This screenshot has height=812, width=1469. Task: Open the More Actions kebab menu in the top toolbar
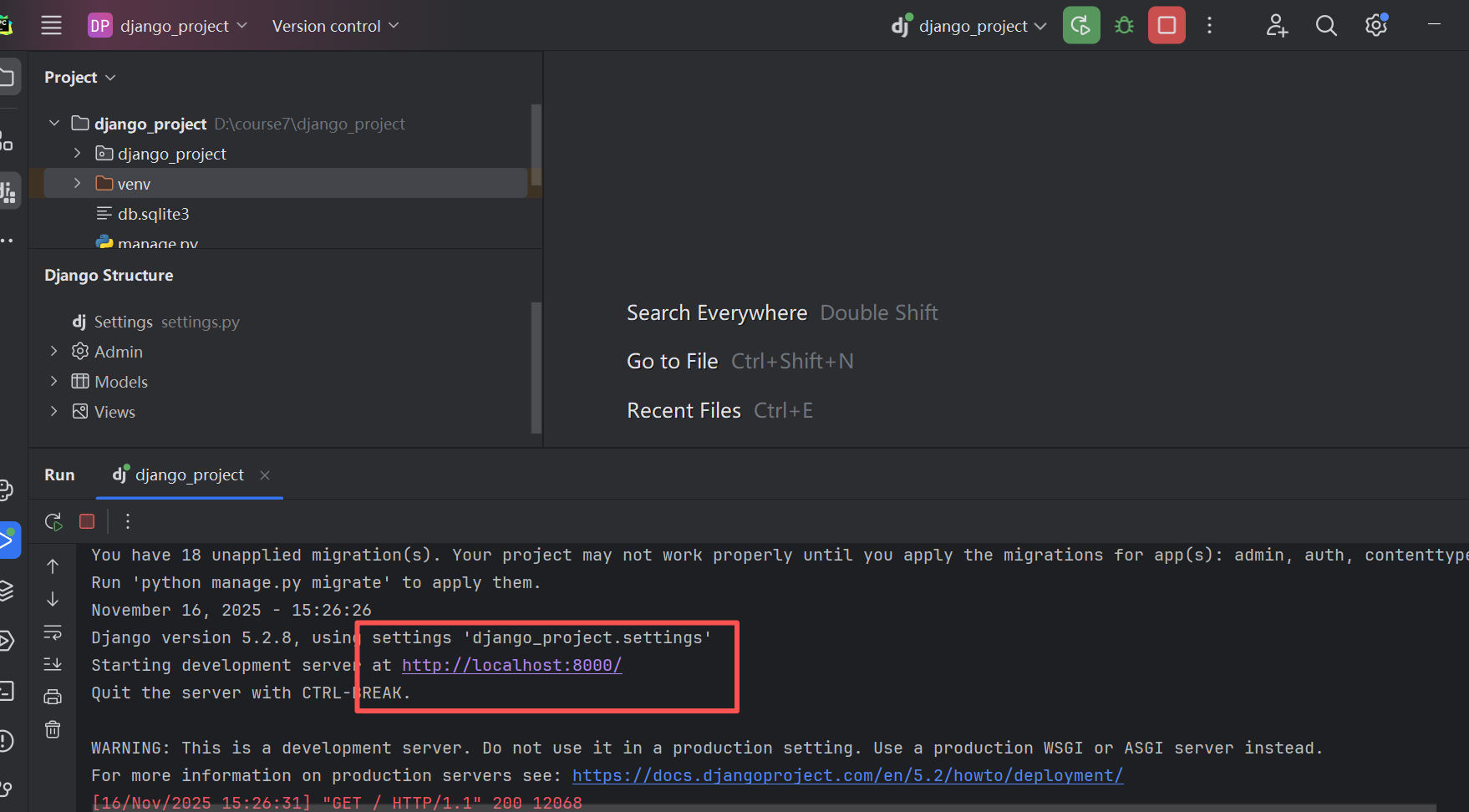[1209, 25]
